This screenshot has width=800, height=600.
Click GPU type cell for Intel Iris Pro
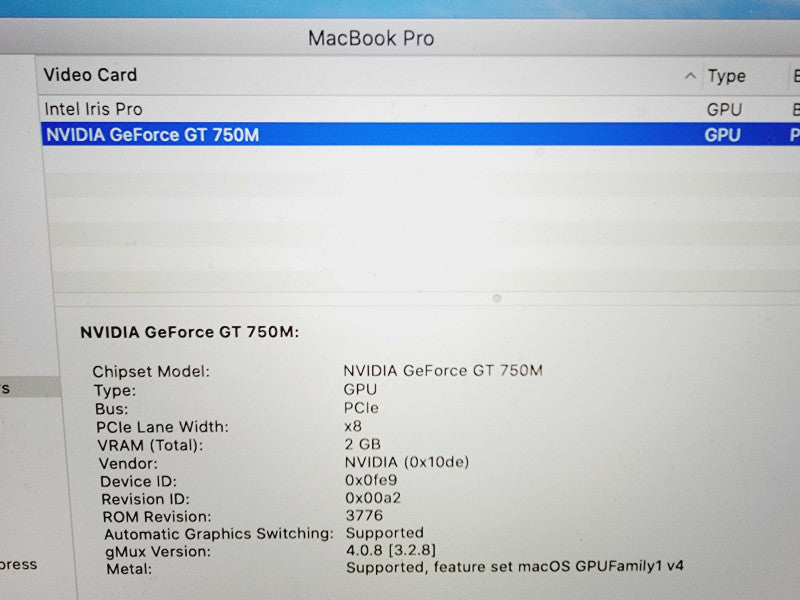click(723, 110)
